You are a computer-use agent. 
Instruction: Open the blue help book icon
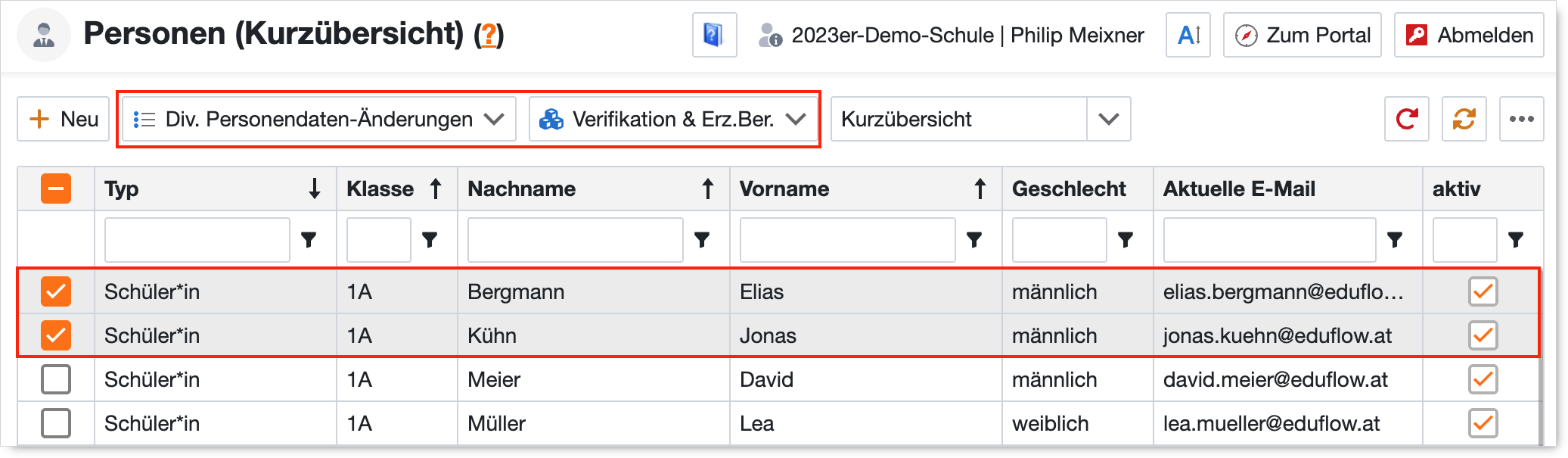click(x=714, y=35)
